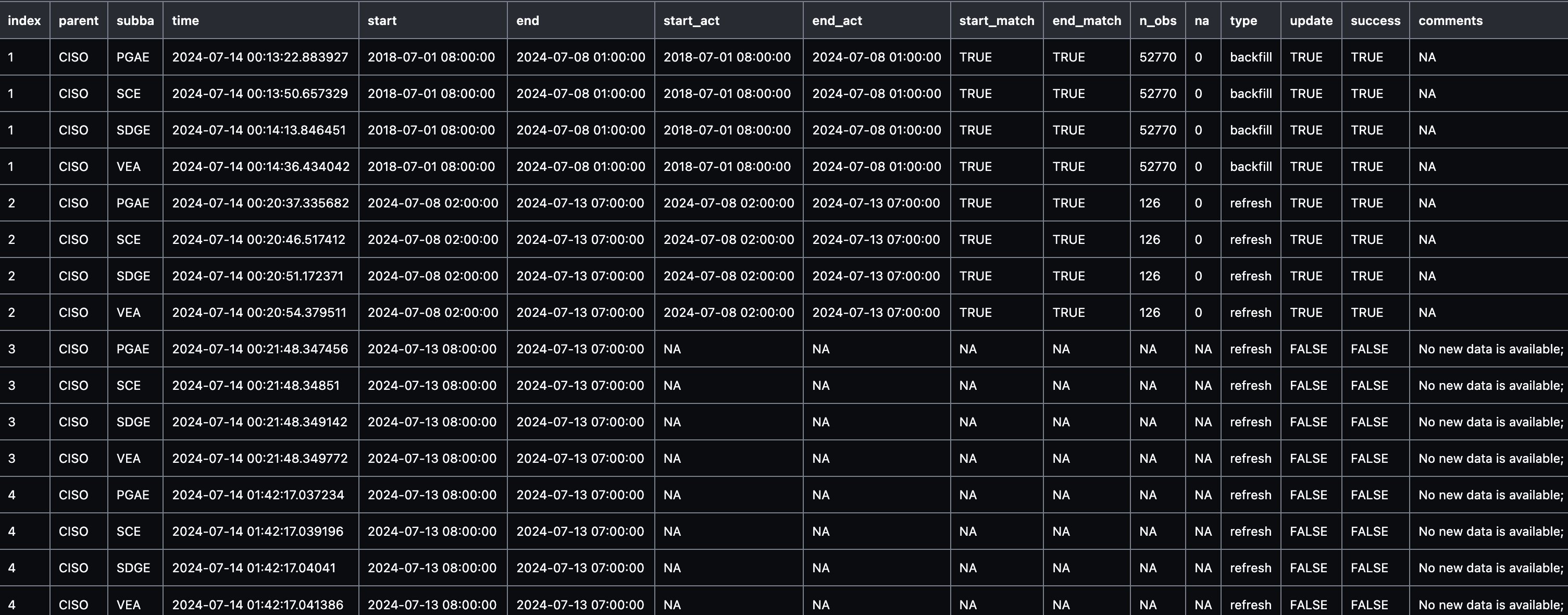1568x615 pixels.
Task: Click timestamp 2024-07-14 00:20:37.335682 cell
Action: [x=260, y=203]
